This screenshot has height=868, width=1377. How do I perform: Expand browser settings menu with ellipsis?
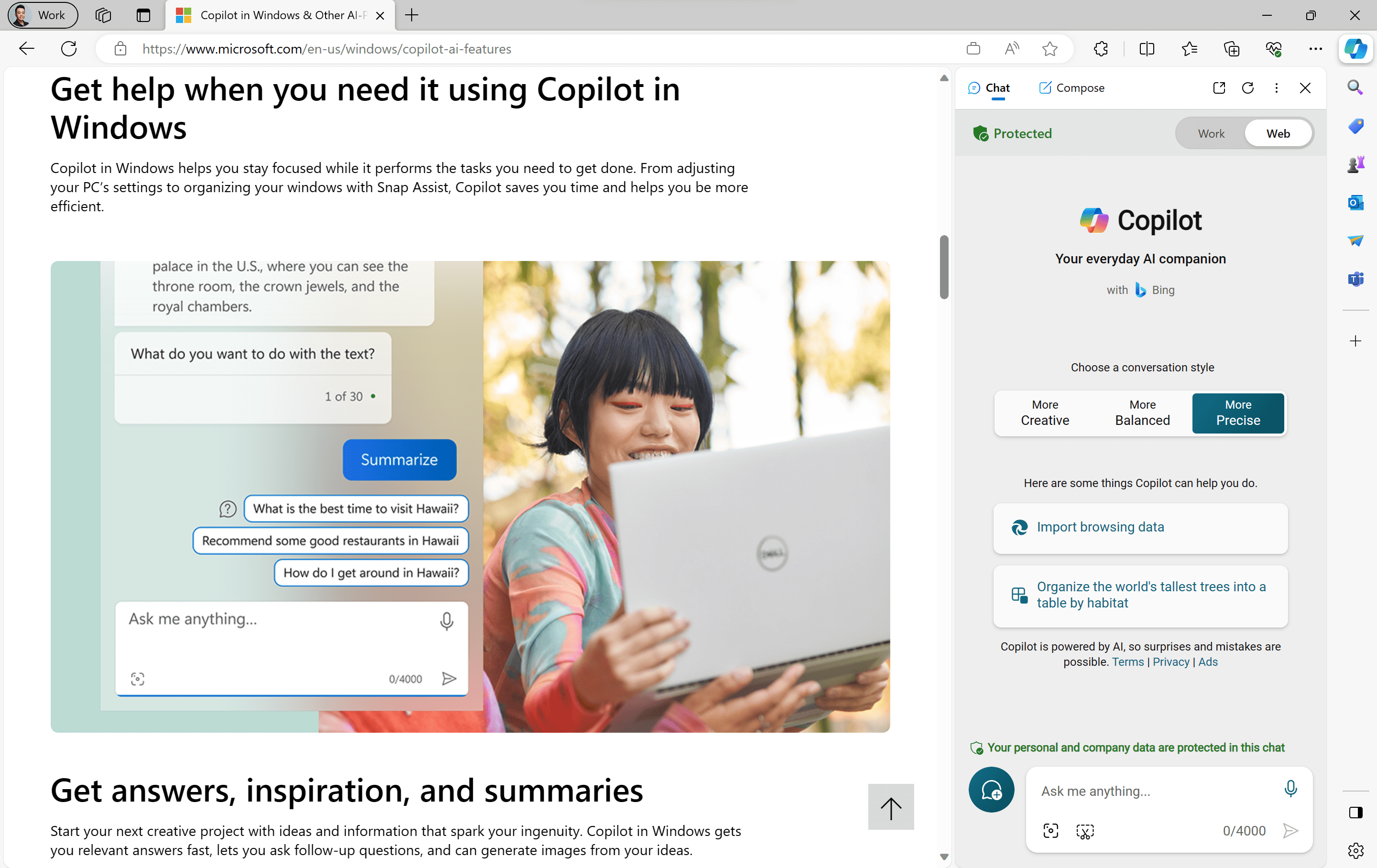click(x=1316, y=48)
